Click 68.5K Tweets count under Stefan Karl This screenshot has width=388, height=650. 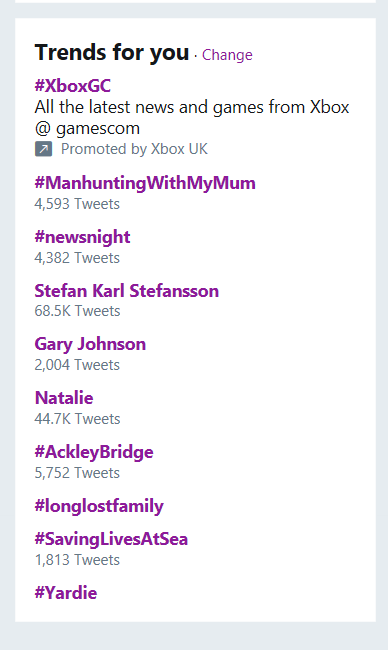tap(78, 311)
